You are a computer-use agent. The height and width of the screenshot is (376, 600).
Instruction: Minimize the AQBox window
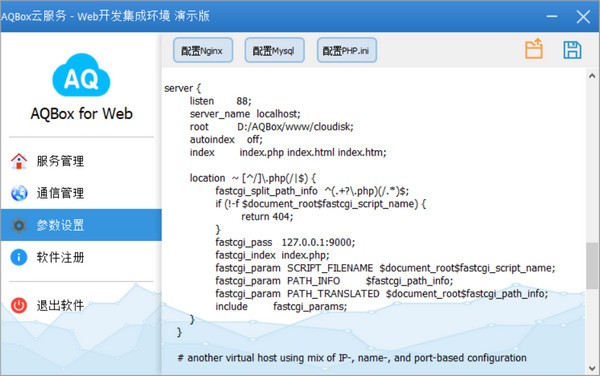click(552, 16)
